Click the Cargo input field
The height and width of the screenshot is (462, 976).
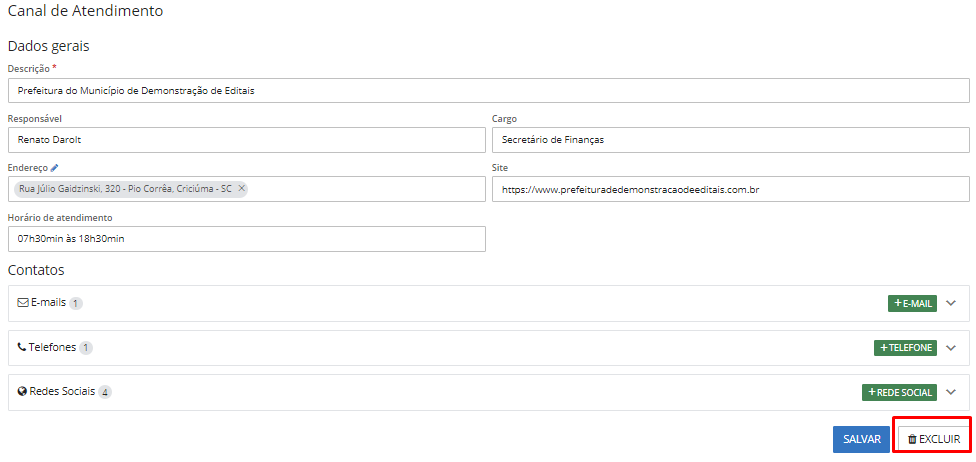[x=730, y=140]
